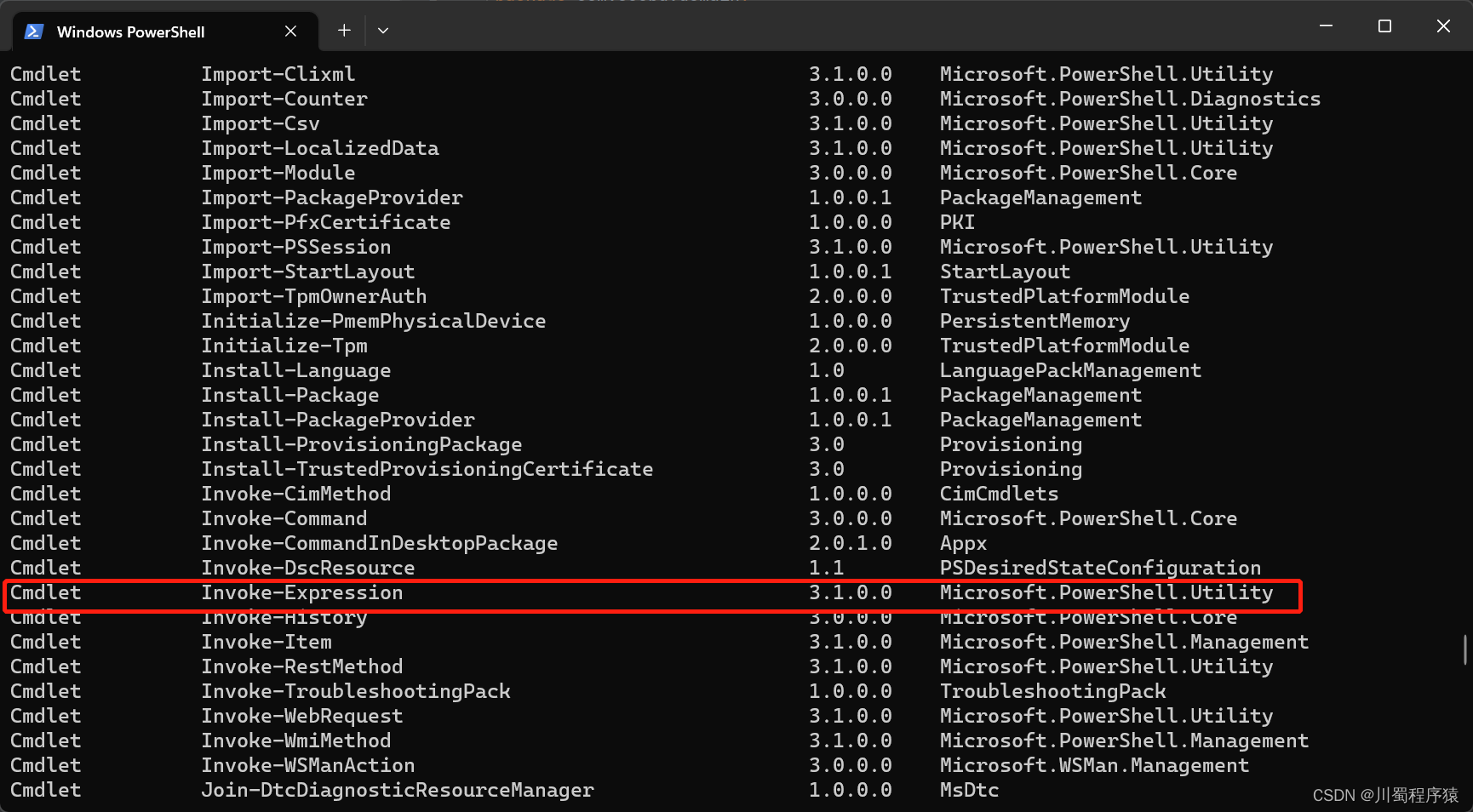This screenshot has width=1473, height=812.
Task: Click the Invoke-Item cmdlet name
Action: coord(267,642)
